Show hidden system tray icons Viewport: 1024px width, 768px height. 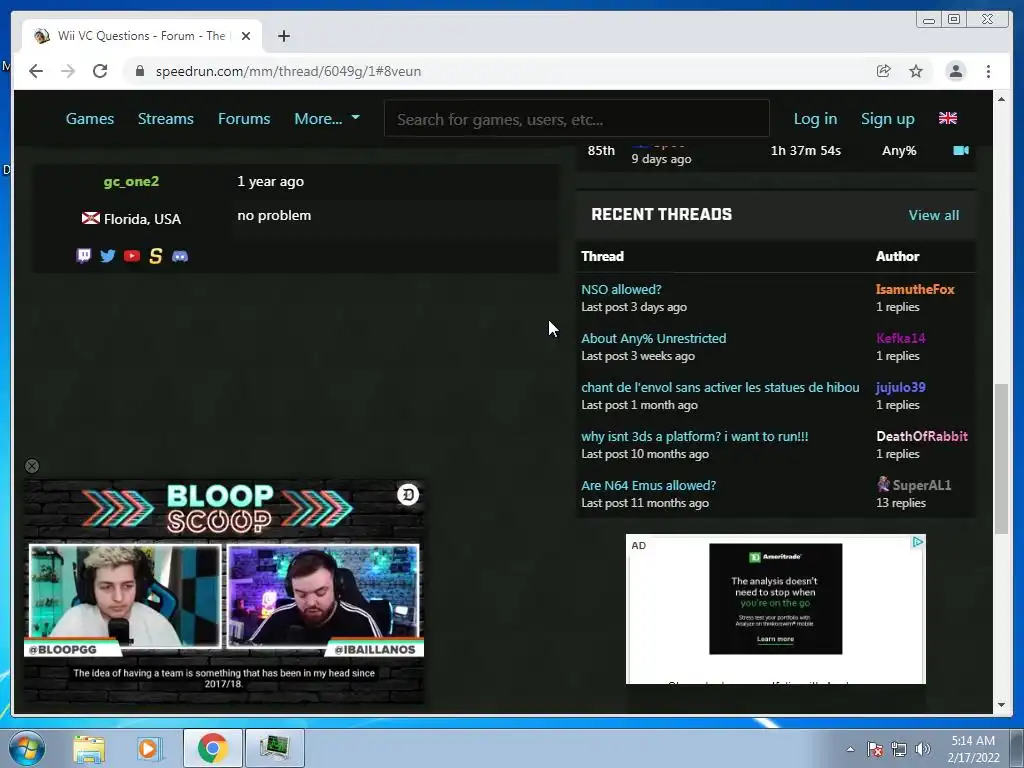click(x=850, y=749)
